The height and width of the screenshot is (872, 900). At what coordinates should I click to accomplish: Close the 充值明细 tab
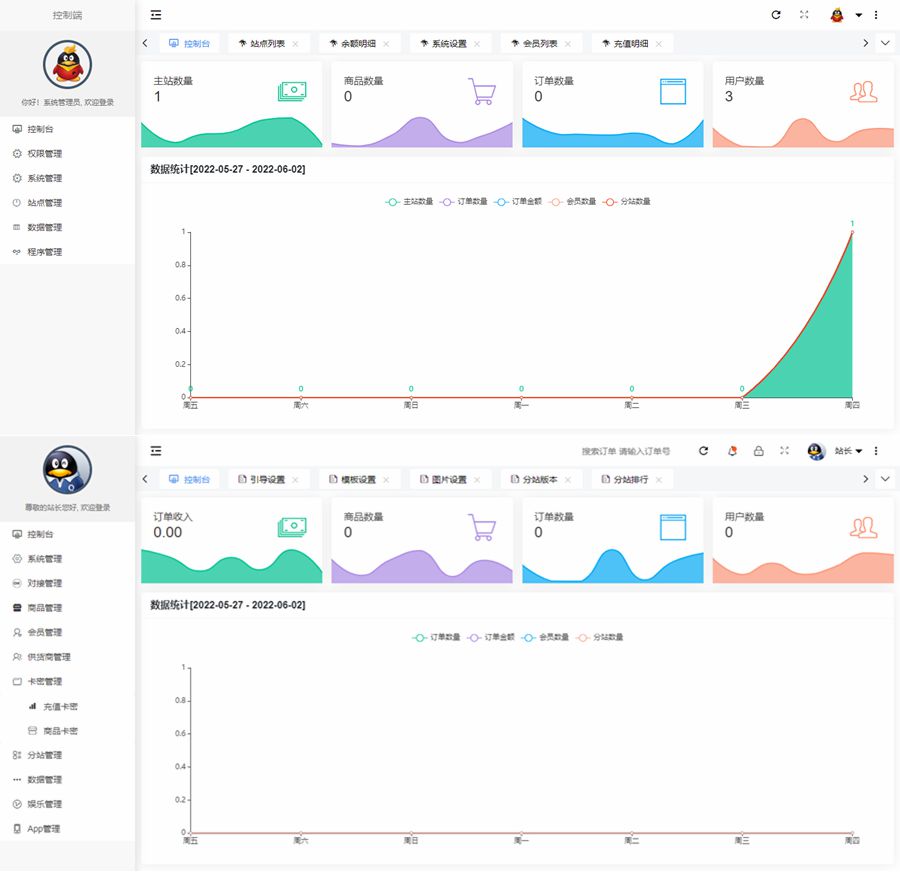[x=658, y=44]
